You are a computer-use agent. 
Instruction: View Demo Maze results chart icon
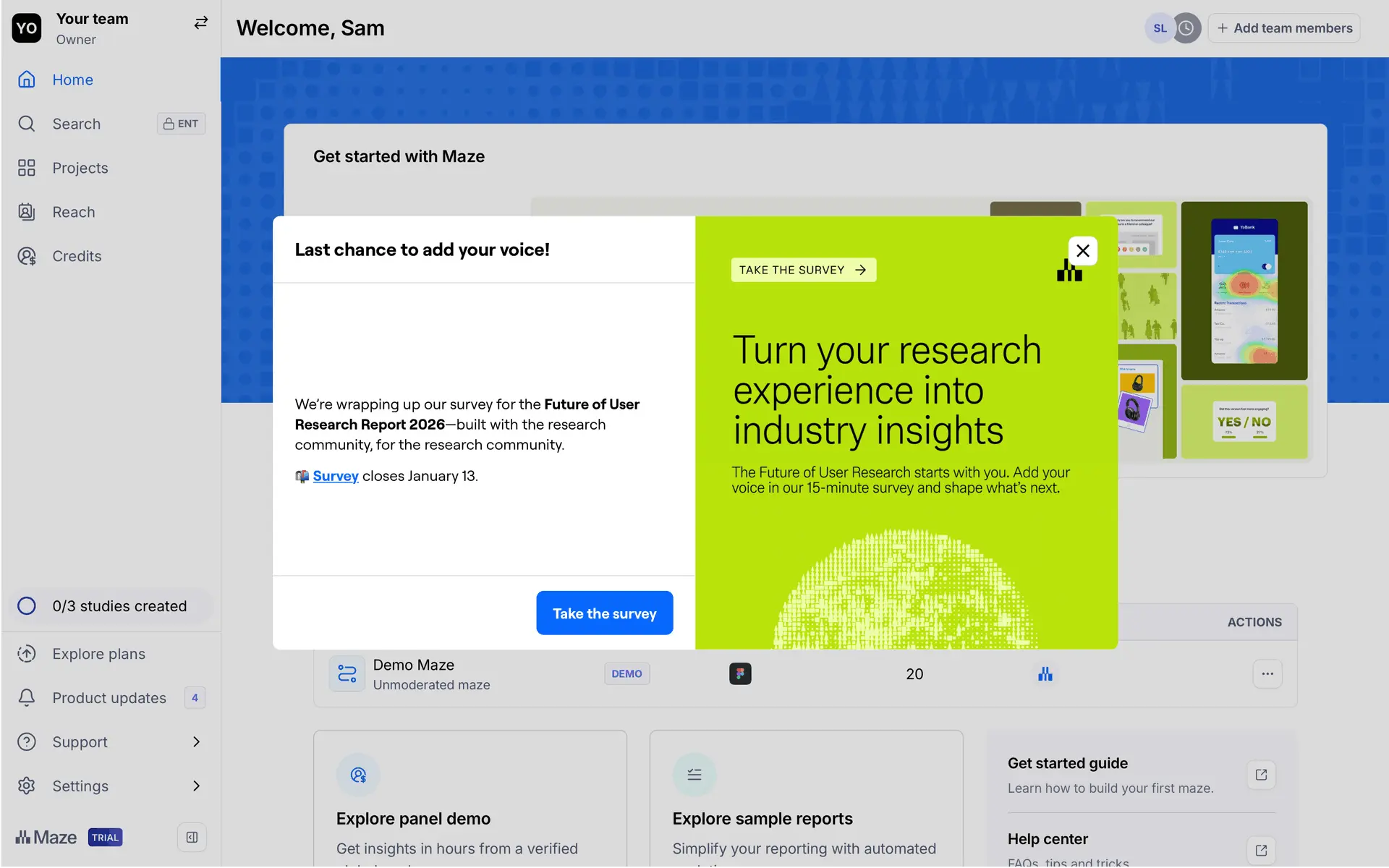point(1045,674)
